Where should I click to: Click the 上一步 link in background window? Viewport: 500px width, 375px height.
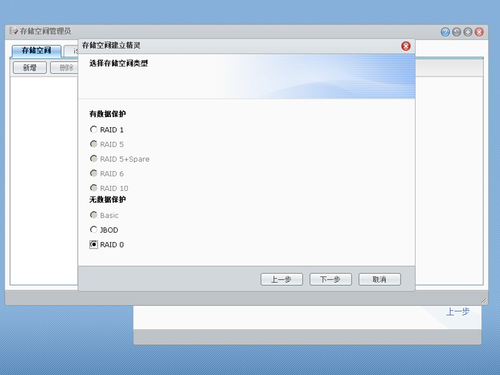(x=458, y=312)
